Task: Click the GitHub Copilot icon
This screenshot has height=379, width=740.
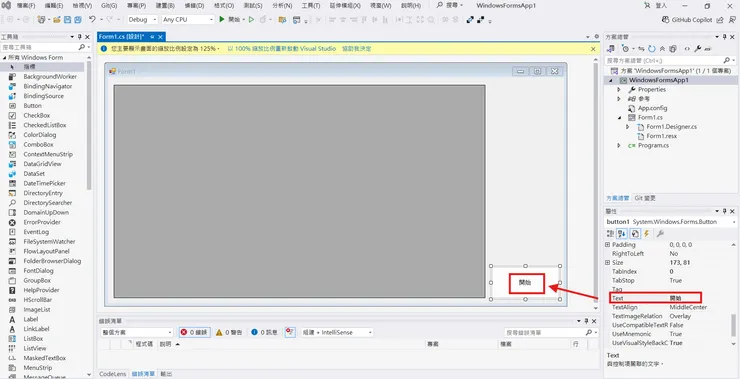Action: click(665, 20)
